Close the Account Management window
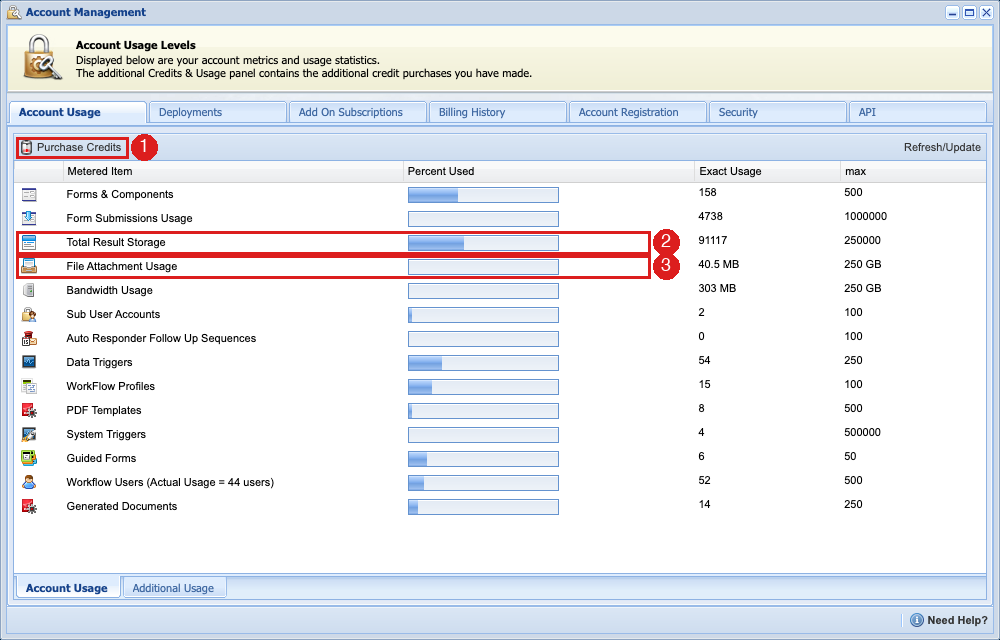Image resolution: width=1000 pixels, height=640 pixels. (x=985, y=13)
